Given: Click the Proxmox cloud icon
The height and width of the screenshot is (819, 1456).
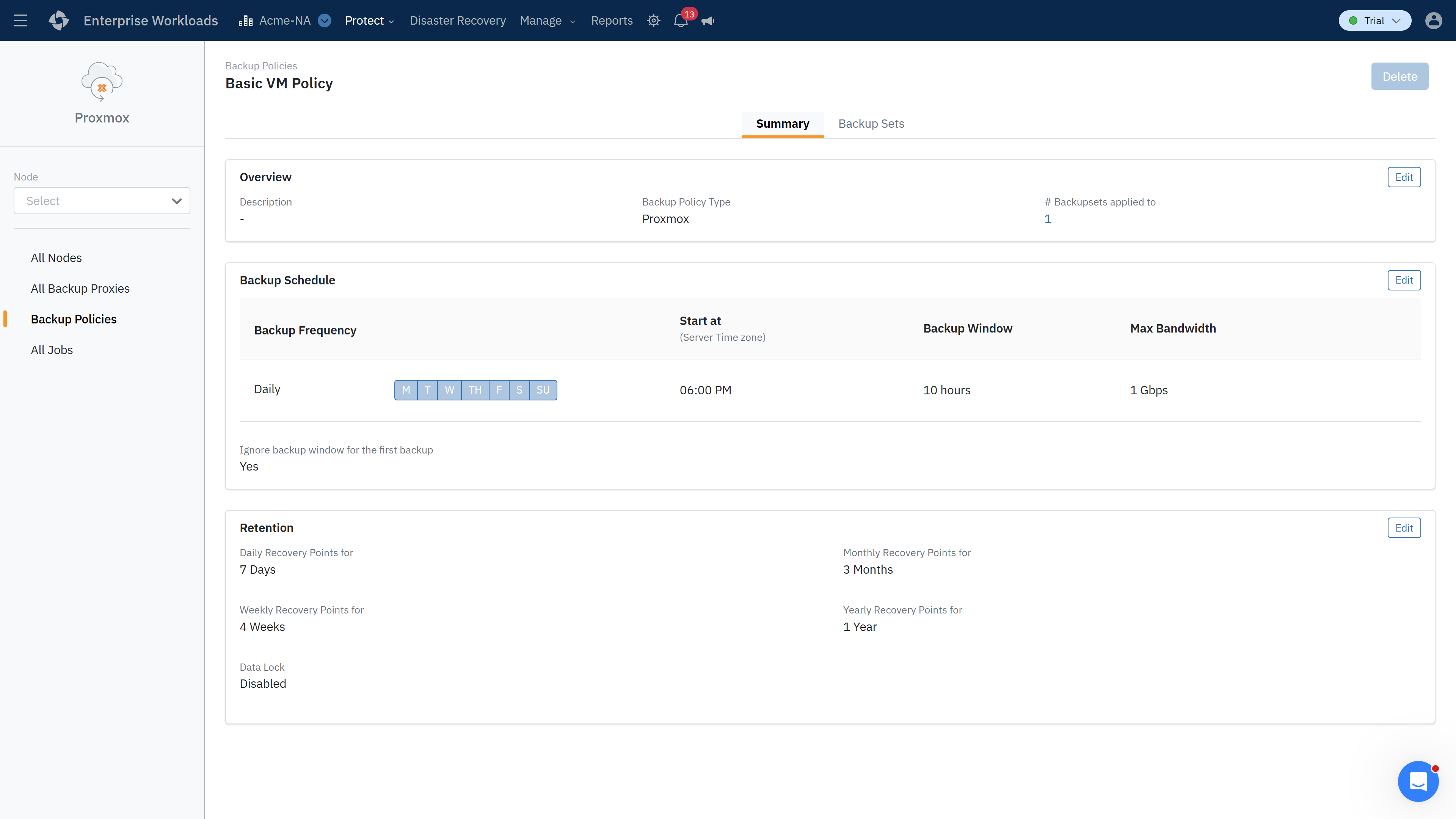Looking at the screenshot, I should click(102, 82).
